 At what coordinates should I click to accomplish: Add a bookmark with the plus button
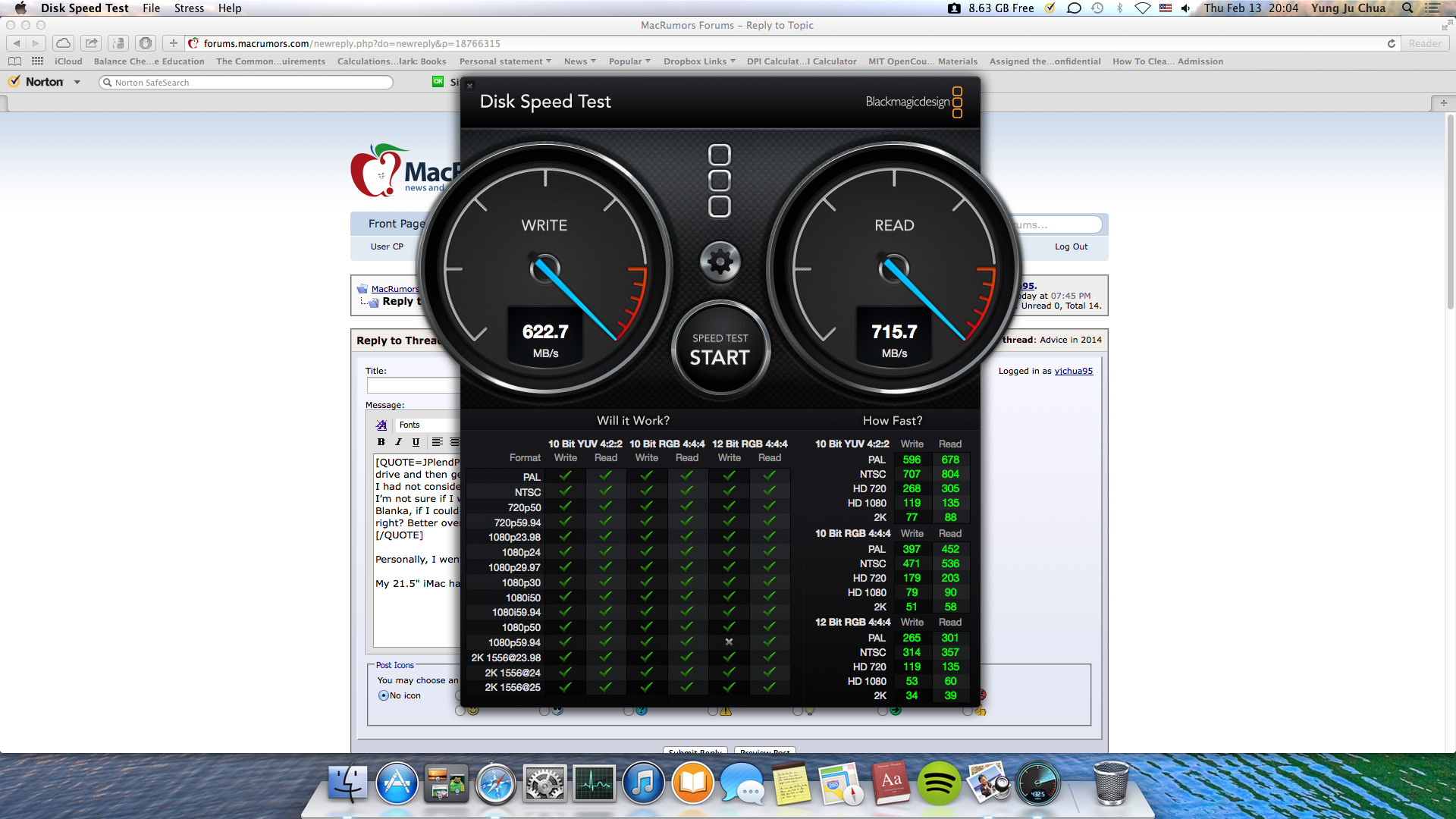tap(174, 43)
